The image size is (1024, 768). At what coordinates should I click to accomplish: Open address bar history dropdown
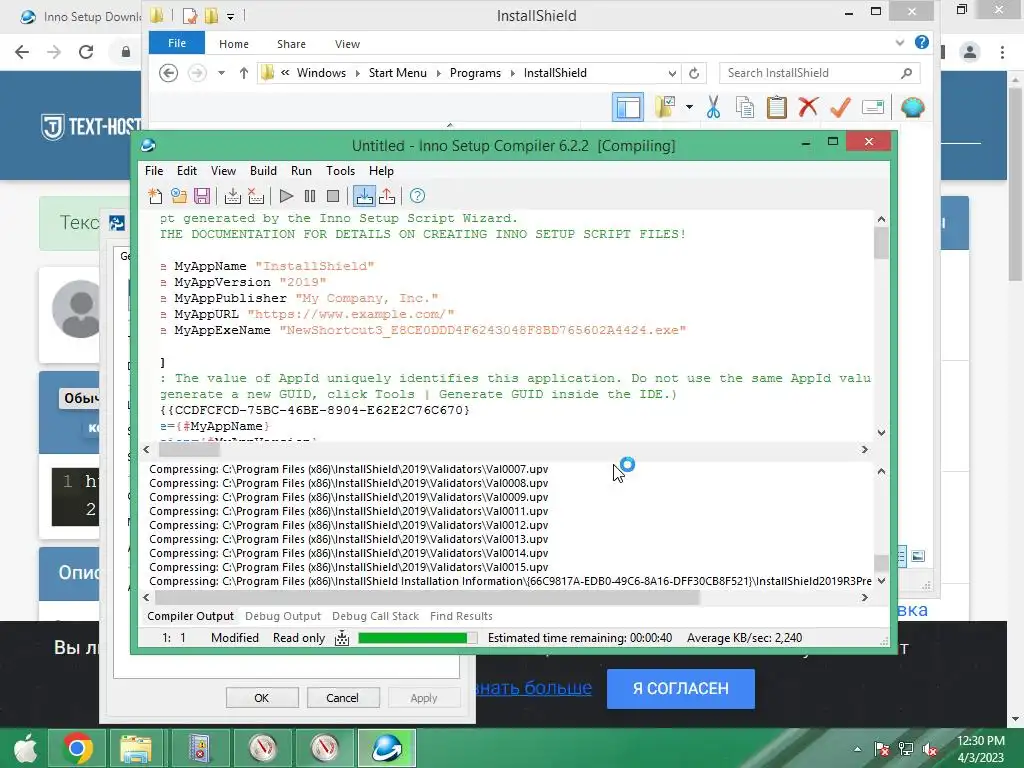click(672, 73)
